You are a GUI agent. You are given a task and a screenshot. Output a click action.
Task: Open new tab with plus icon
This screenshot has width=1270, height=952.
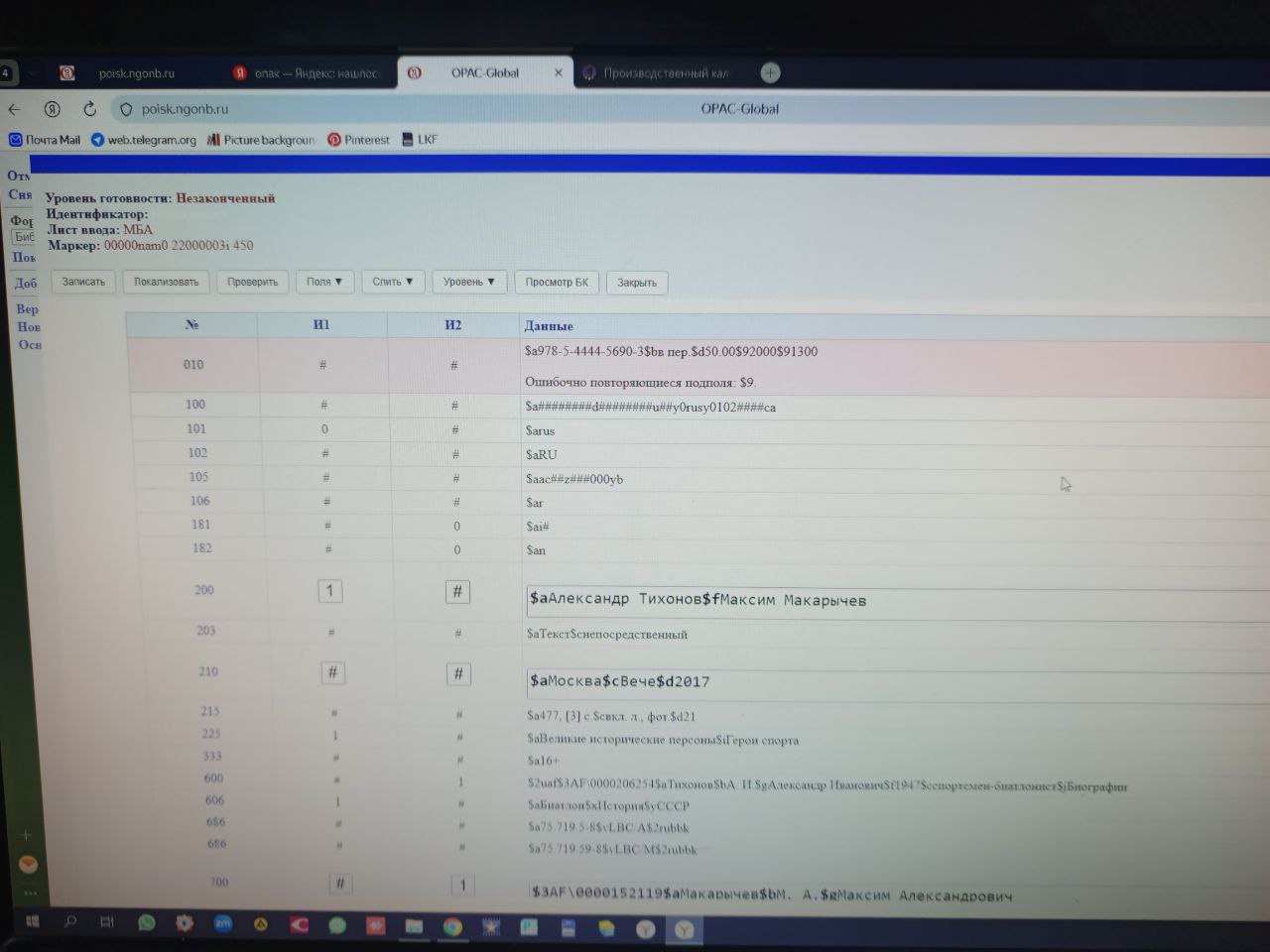click(x=770, y=72)
